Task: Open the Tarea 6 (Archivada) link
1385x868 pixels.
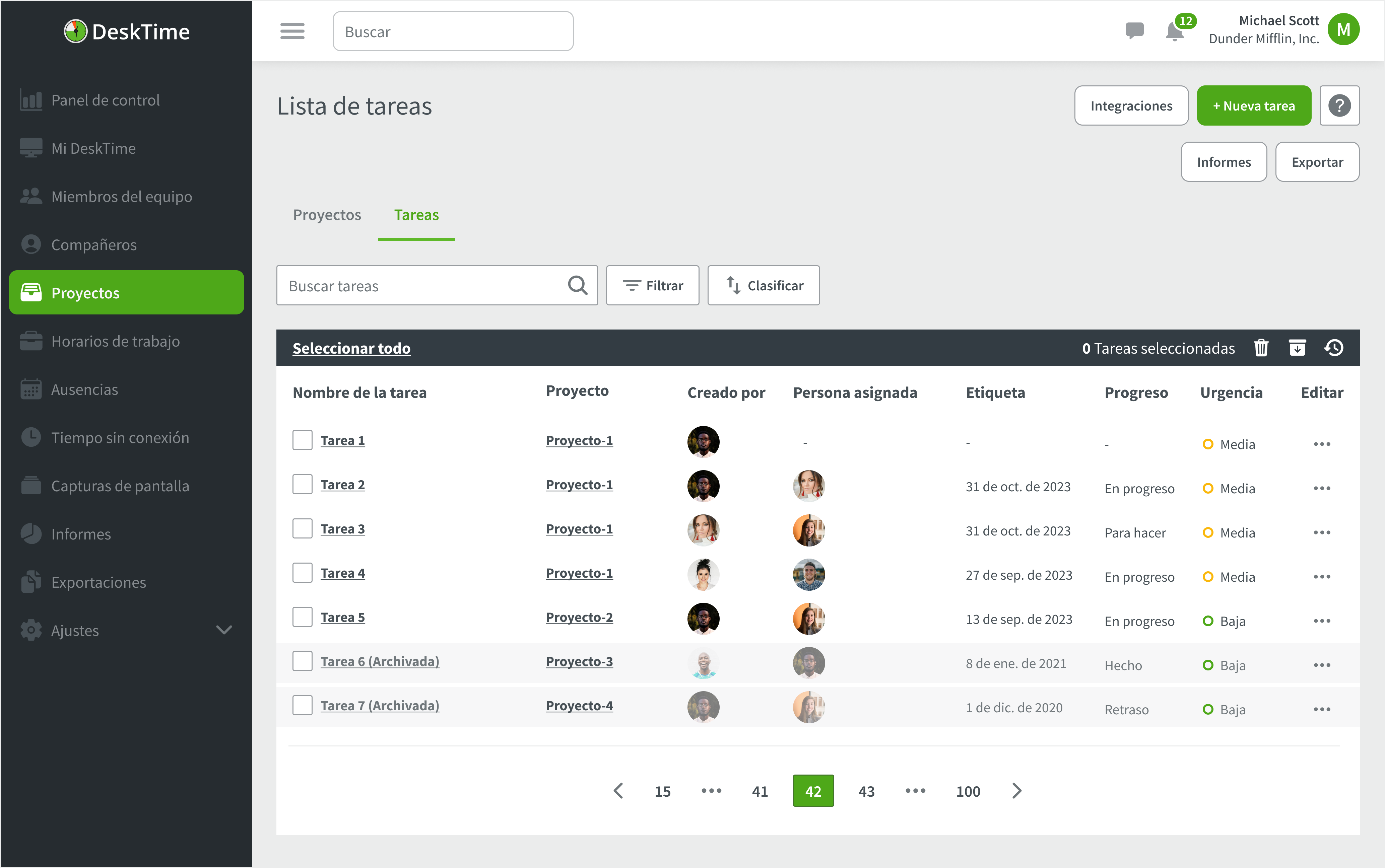Action: coord(380,661)
